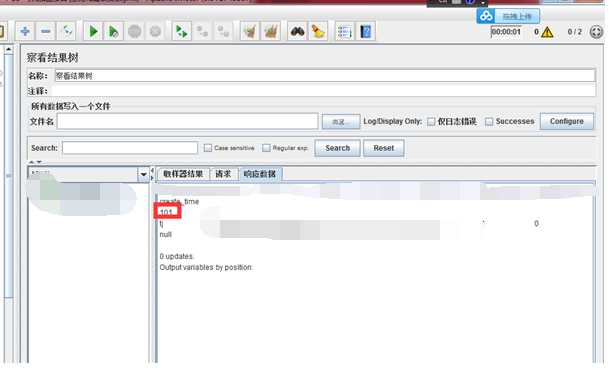Click the plus Add toolbar icon
616x387 pixels.
click(25, 31)
